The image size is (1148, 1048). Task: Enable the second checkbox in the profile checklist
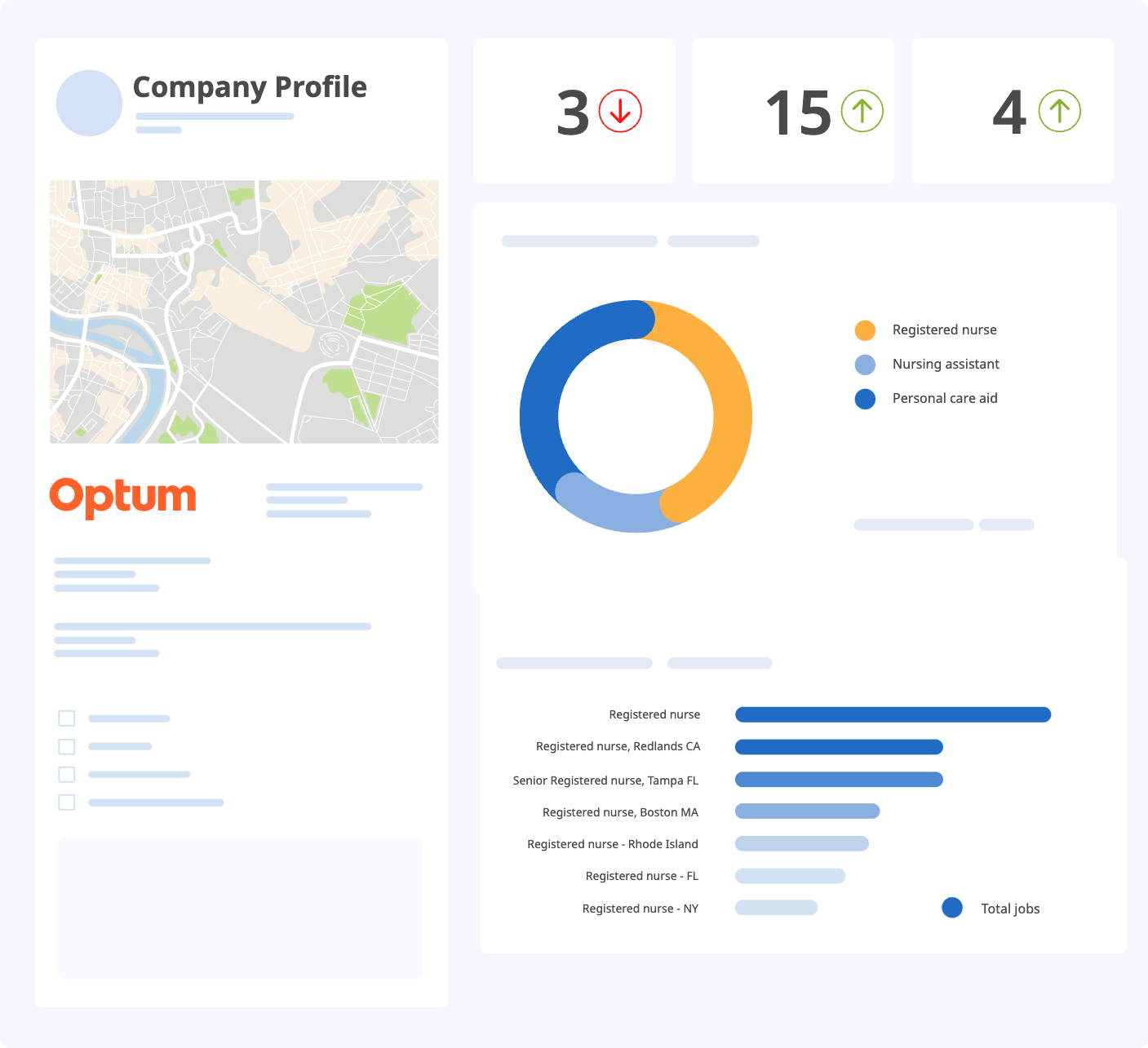(66, 746)
